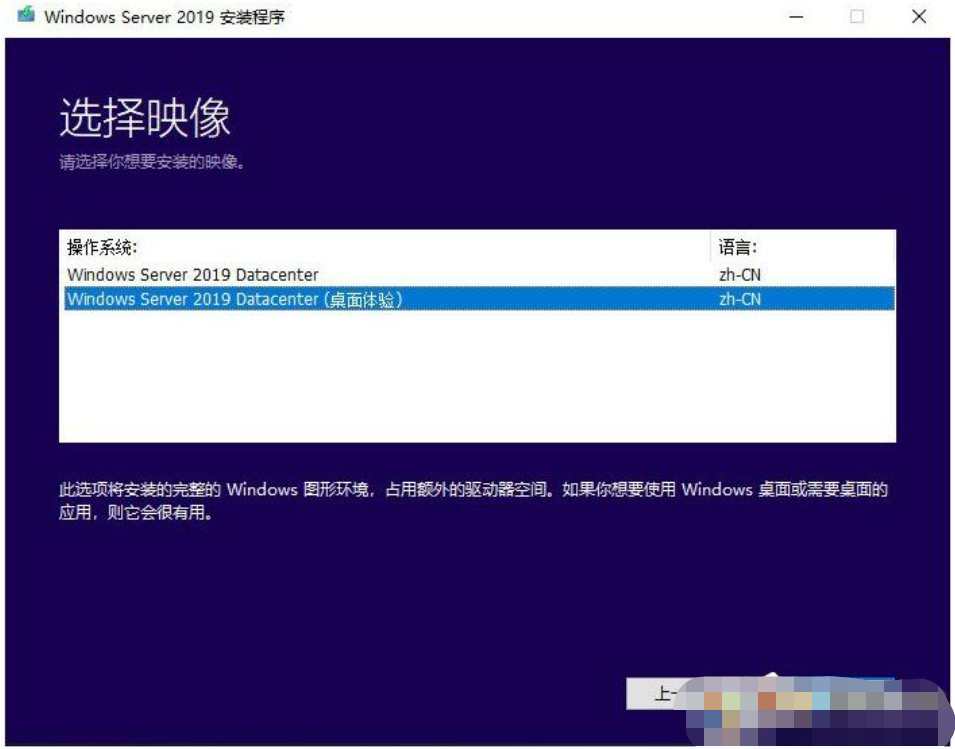This screenshot has height=749, width=955.
Task: Click the 选择映像 page heading
Action: point(145,118)
